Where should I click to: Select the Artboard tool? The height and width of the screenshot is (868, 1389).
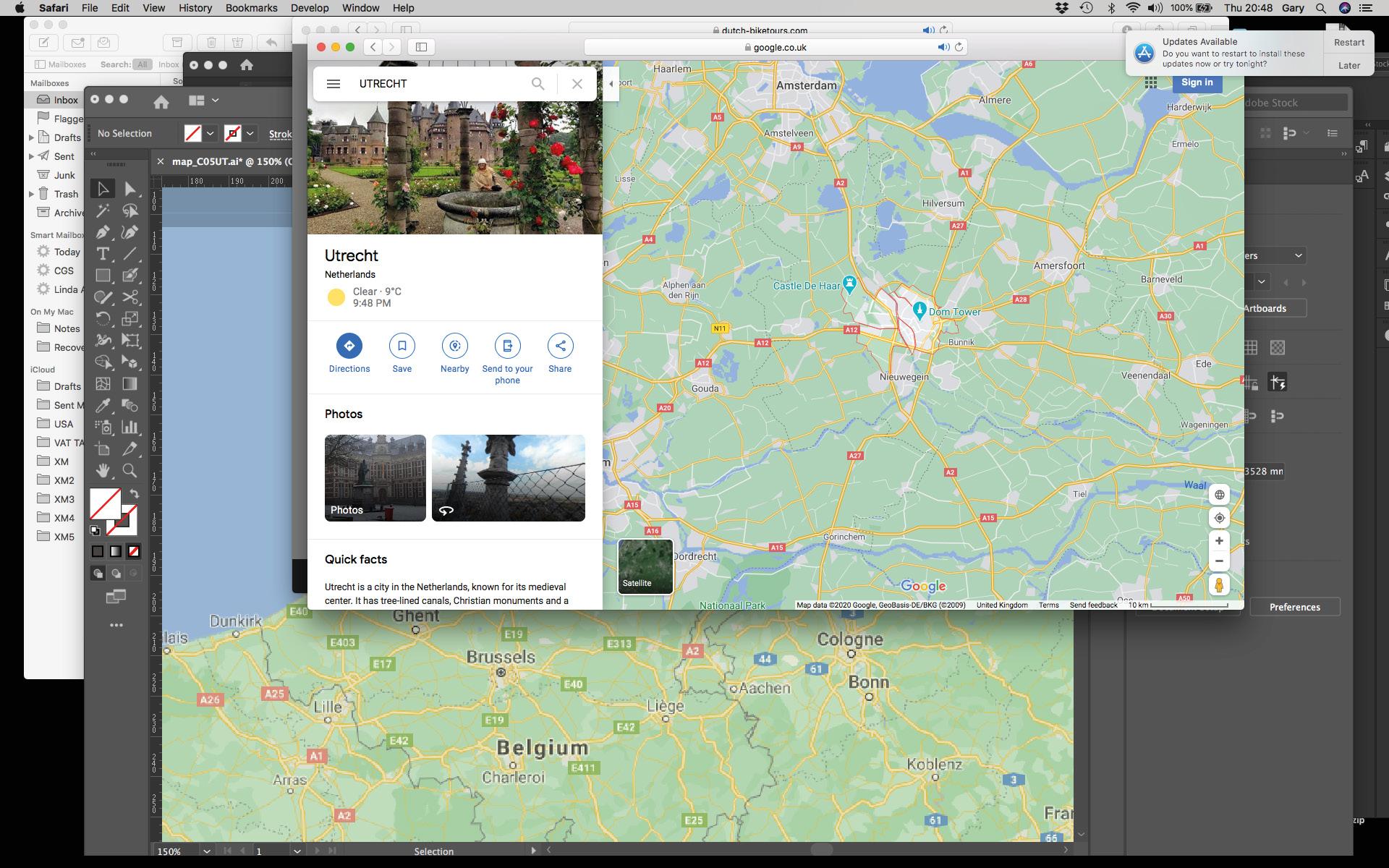pyautogui.click(x=103, y=448)
